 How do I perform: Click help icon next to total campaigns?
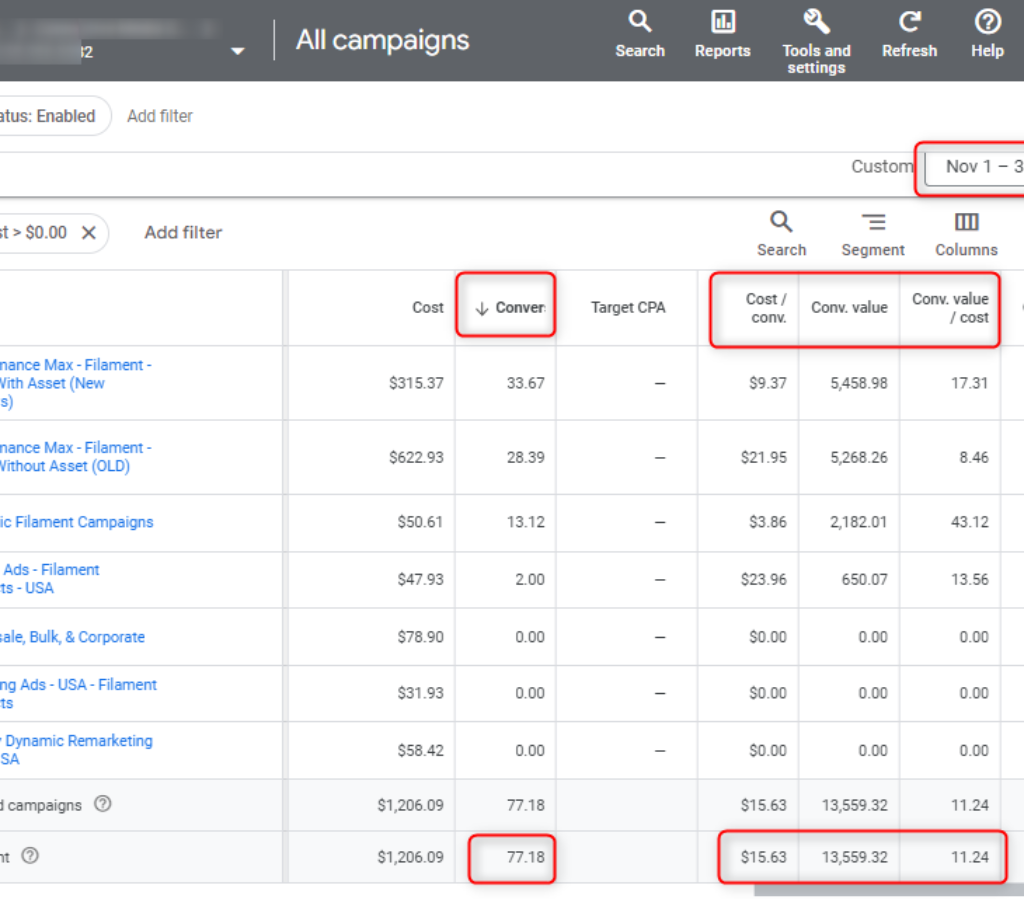pos(102,804)
